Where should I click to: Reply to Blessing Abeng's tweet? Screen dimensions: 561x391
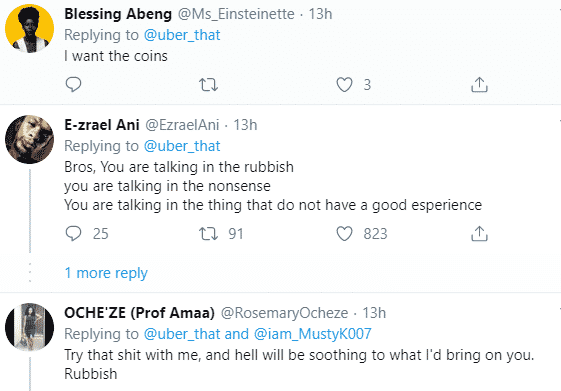point(73,85)
